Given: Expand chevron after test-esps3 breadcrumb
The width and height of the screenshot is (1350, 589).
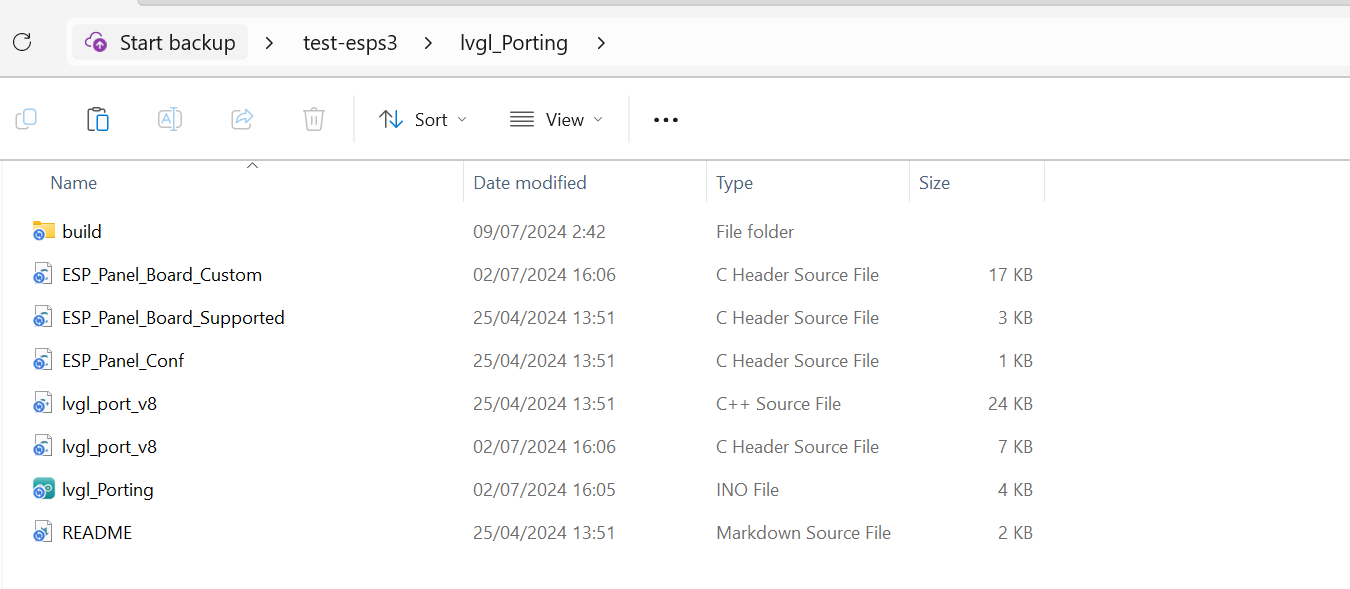Looking at the screenshot, I should [429, 43].
